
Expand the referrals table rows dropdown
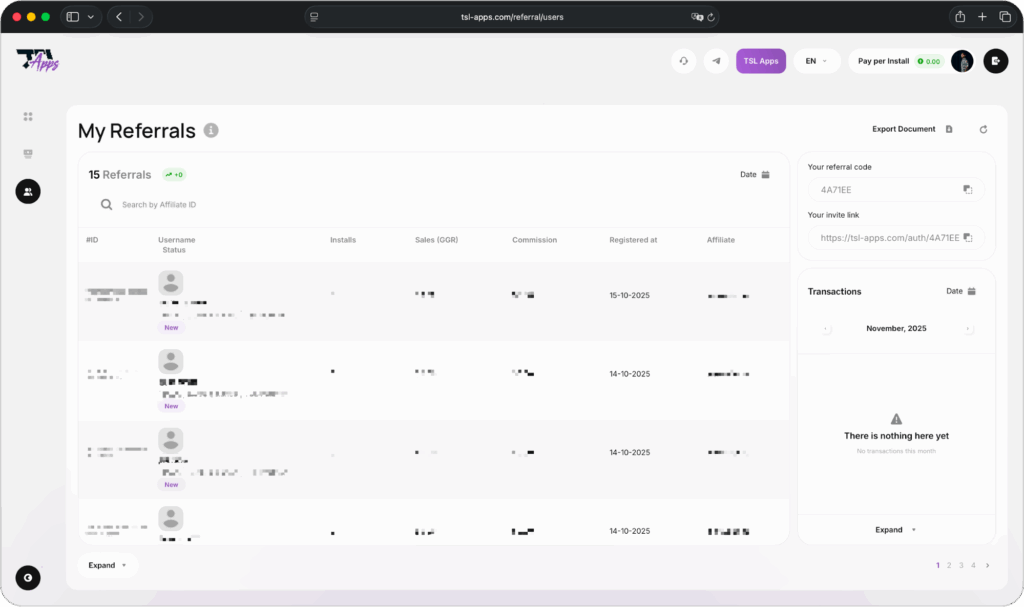pyautogui.click(x=108, y=565)
